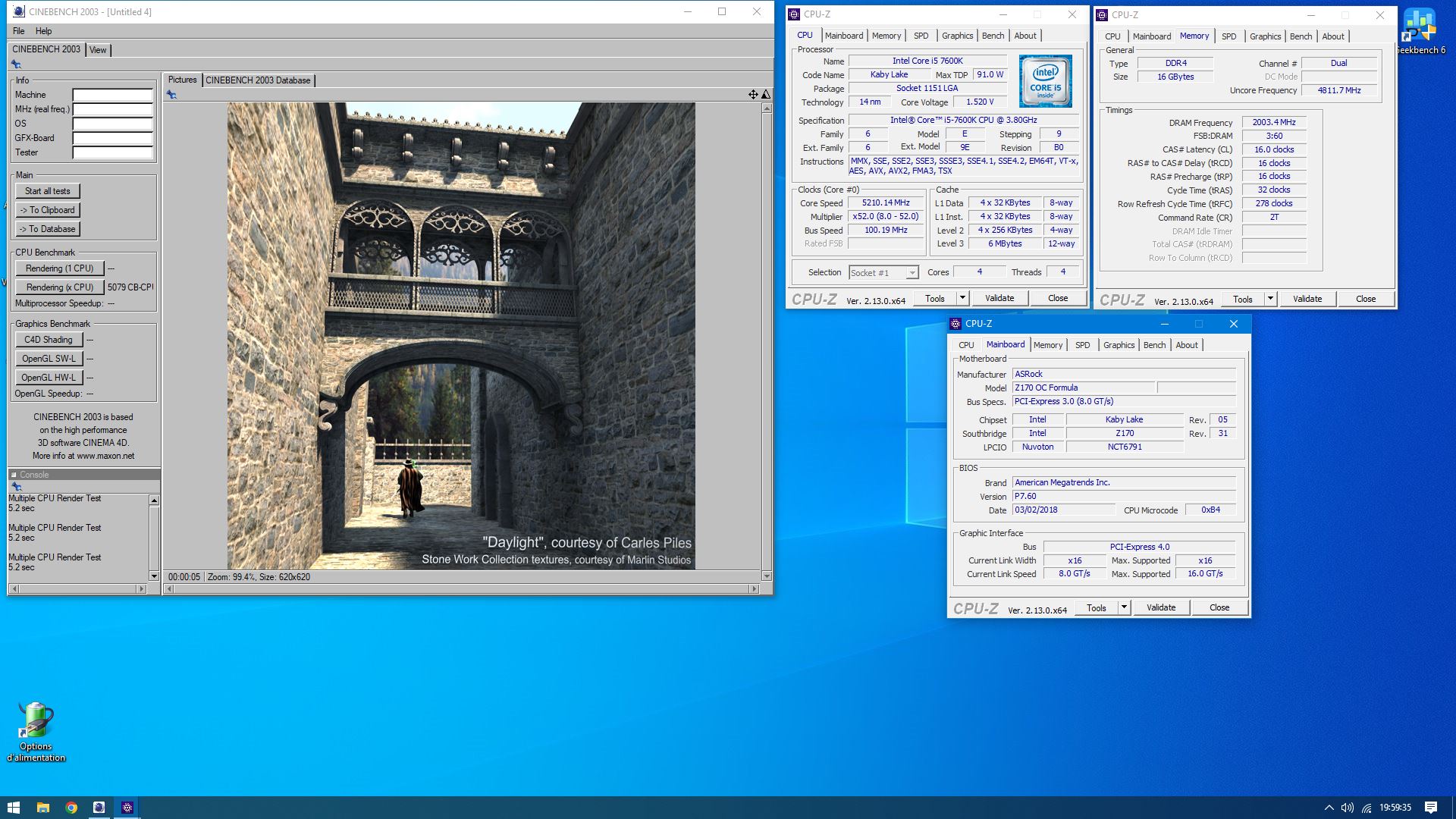Click the Start all tests button
This screenshot has width=1456, height=819.
[x=48, y=191]
